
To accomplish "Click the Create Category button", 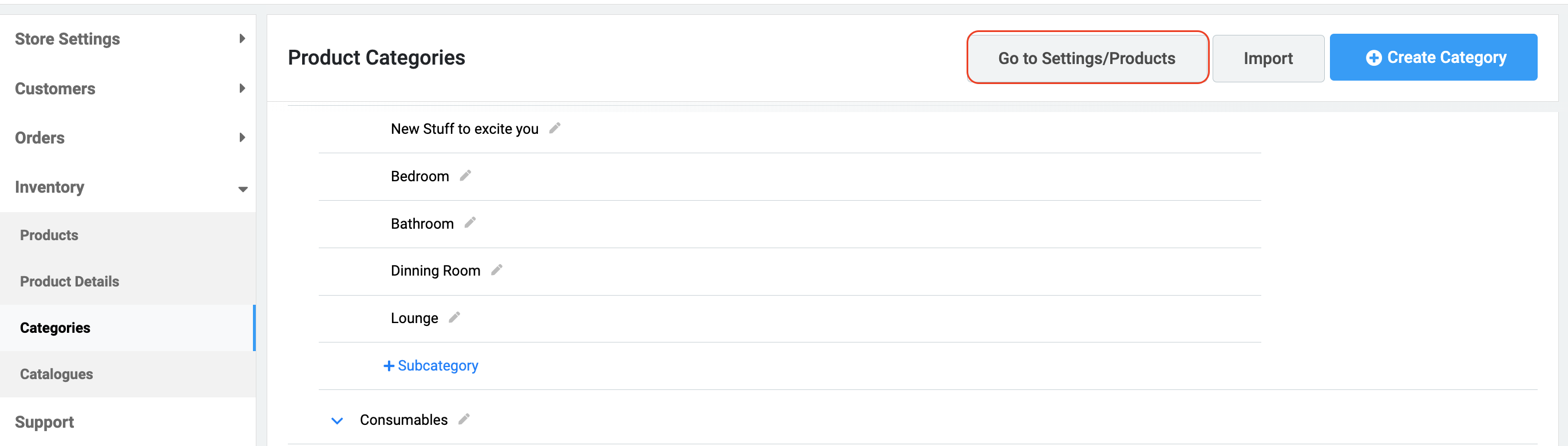I will pos(1434,57).
